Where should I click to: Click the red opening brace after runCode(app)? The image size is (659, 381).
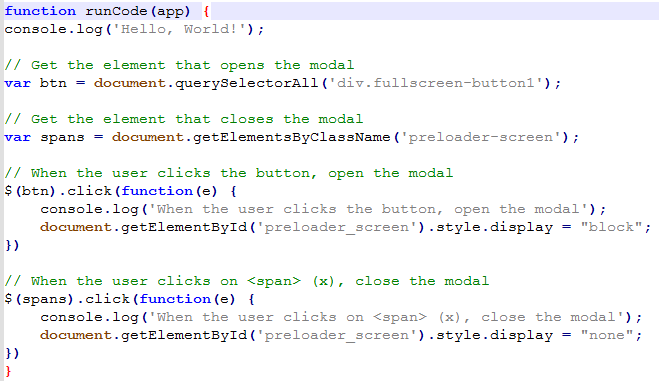[206, 11]
